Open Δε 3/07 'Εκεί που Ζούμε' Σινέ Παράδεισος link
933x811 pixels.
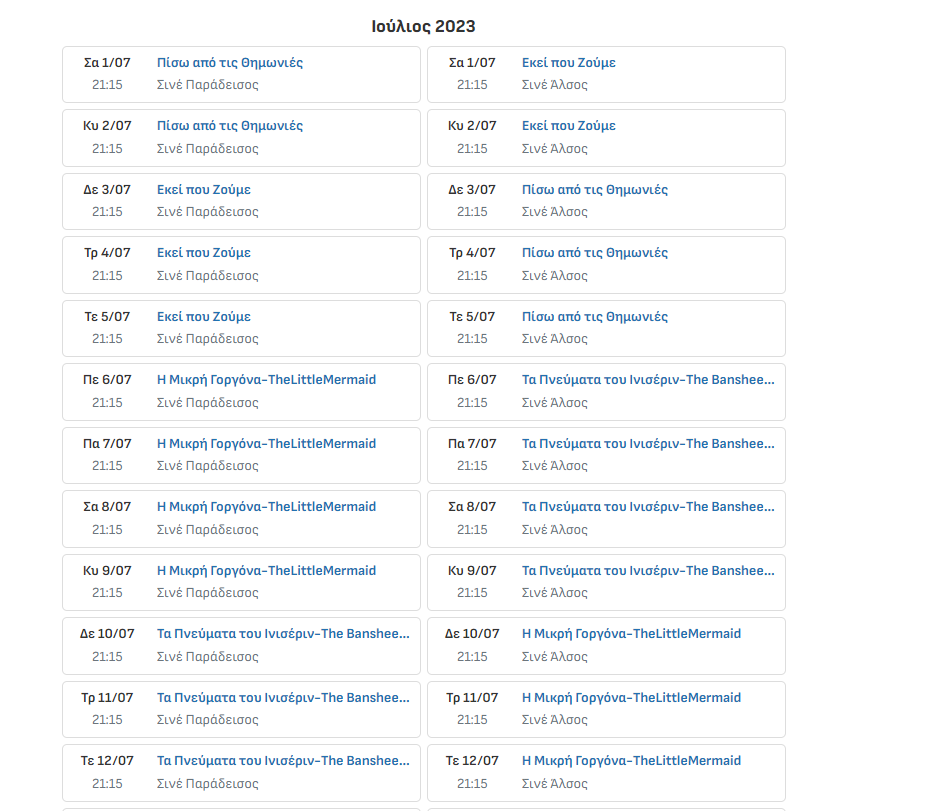203,190
